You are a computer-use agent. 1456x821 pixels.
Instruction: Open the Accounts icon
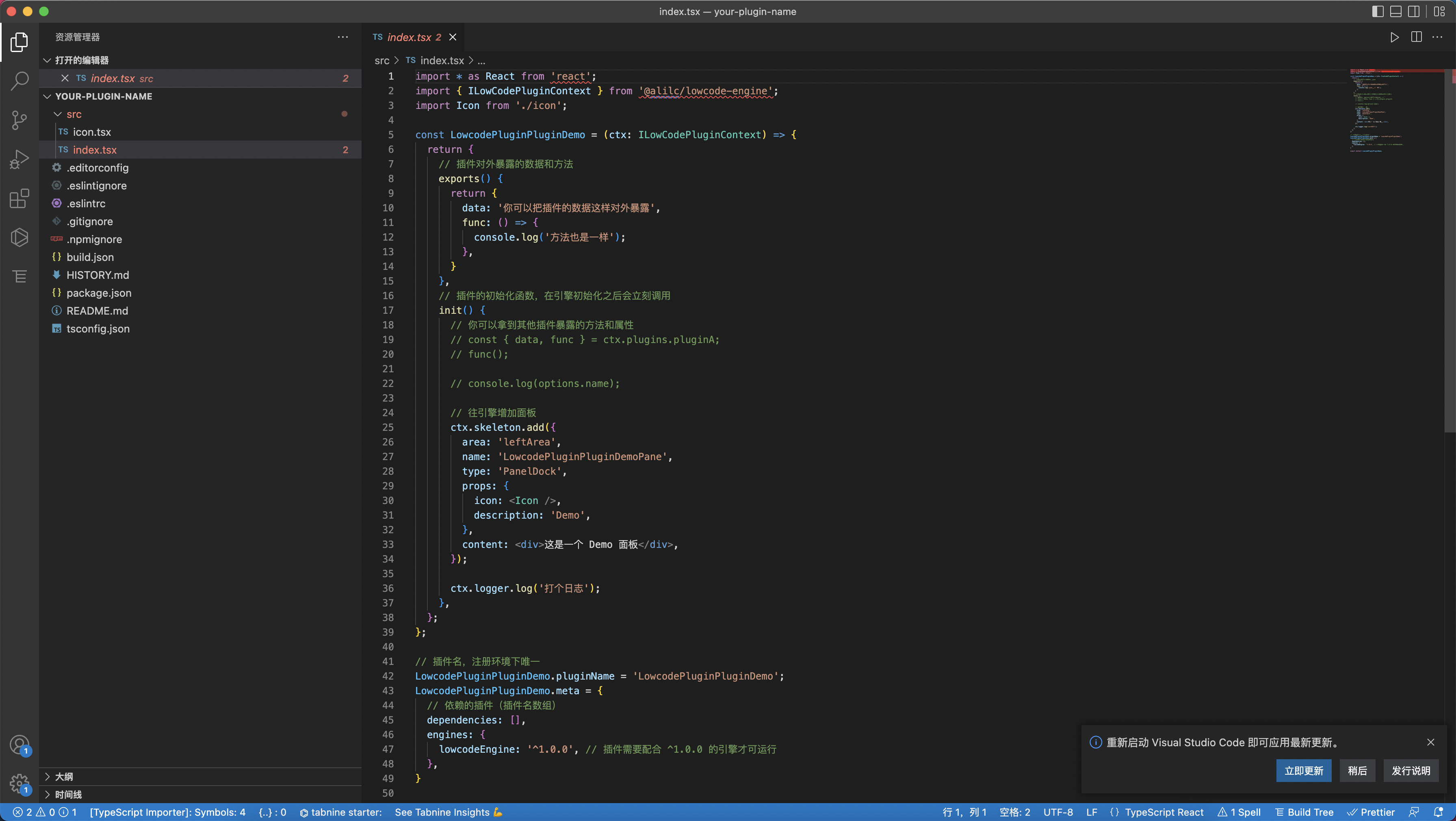point(19,745)
